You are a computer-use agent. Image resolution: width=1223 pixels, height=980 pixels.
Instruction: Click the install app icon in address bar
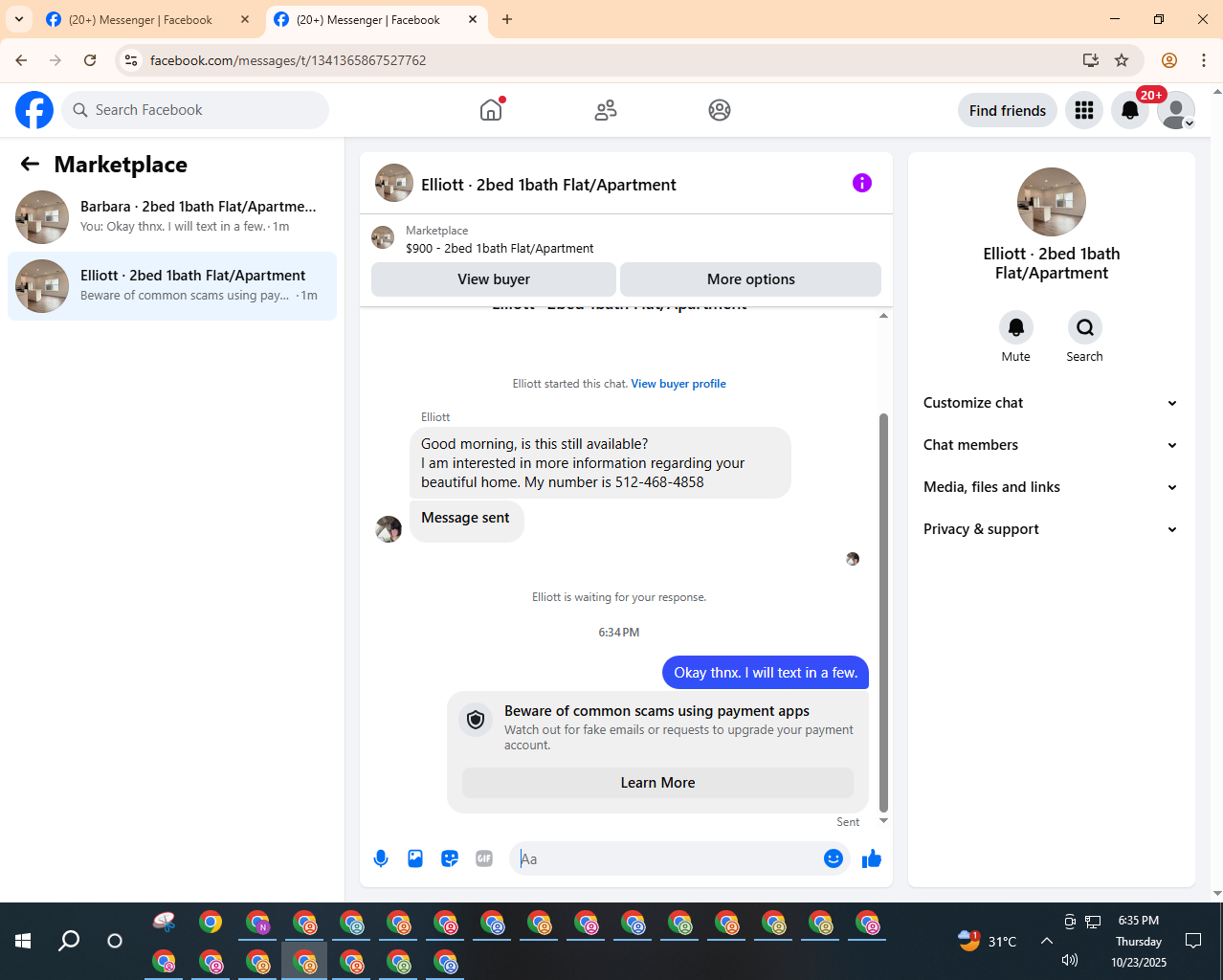[x=1090, y=60]
